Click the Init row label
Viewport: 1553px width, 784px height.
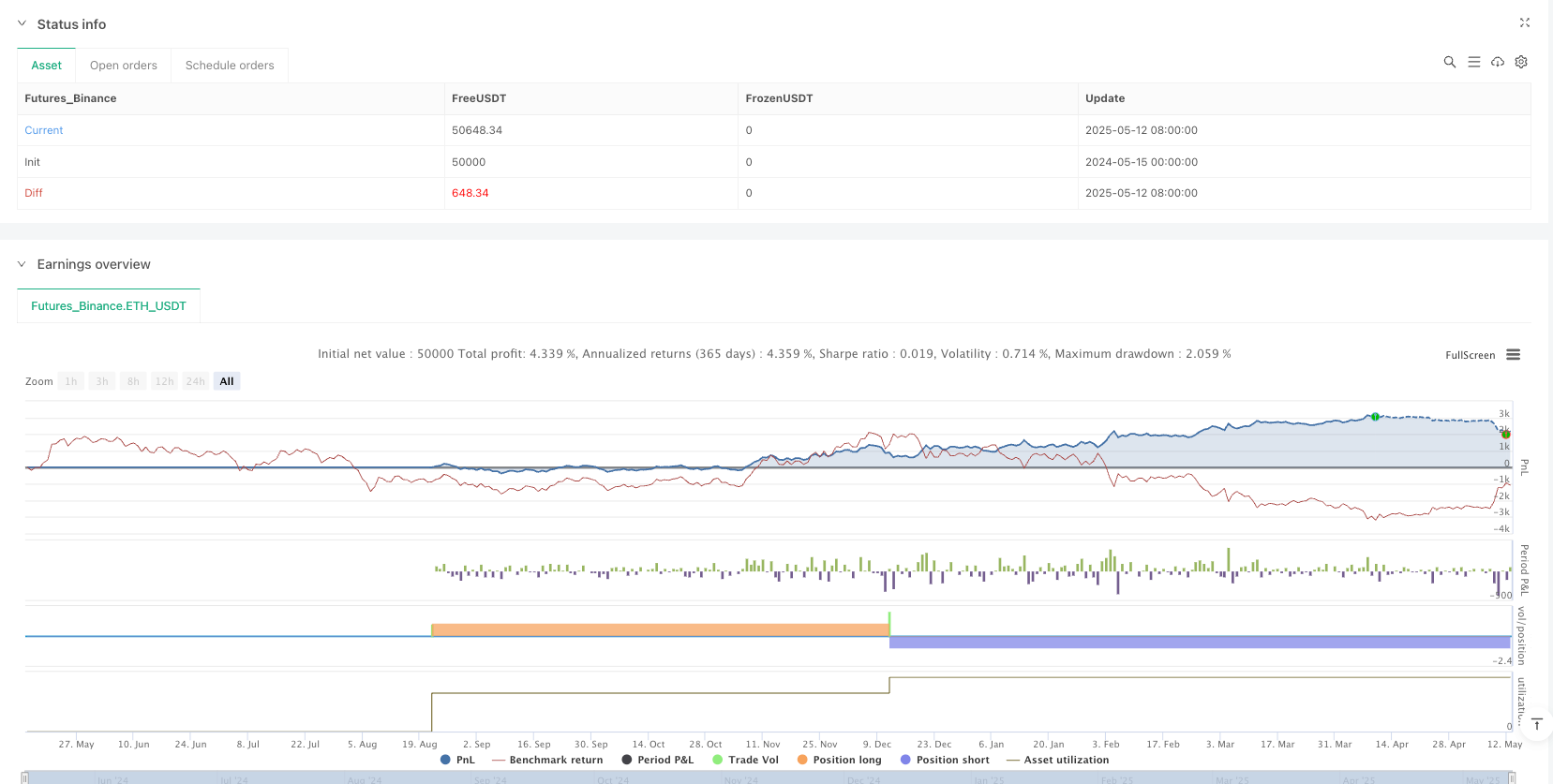(33, 162)
